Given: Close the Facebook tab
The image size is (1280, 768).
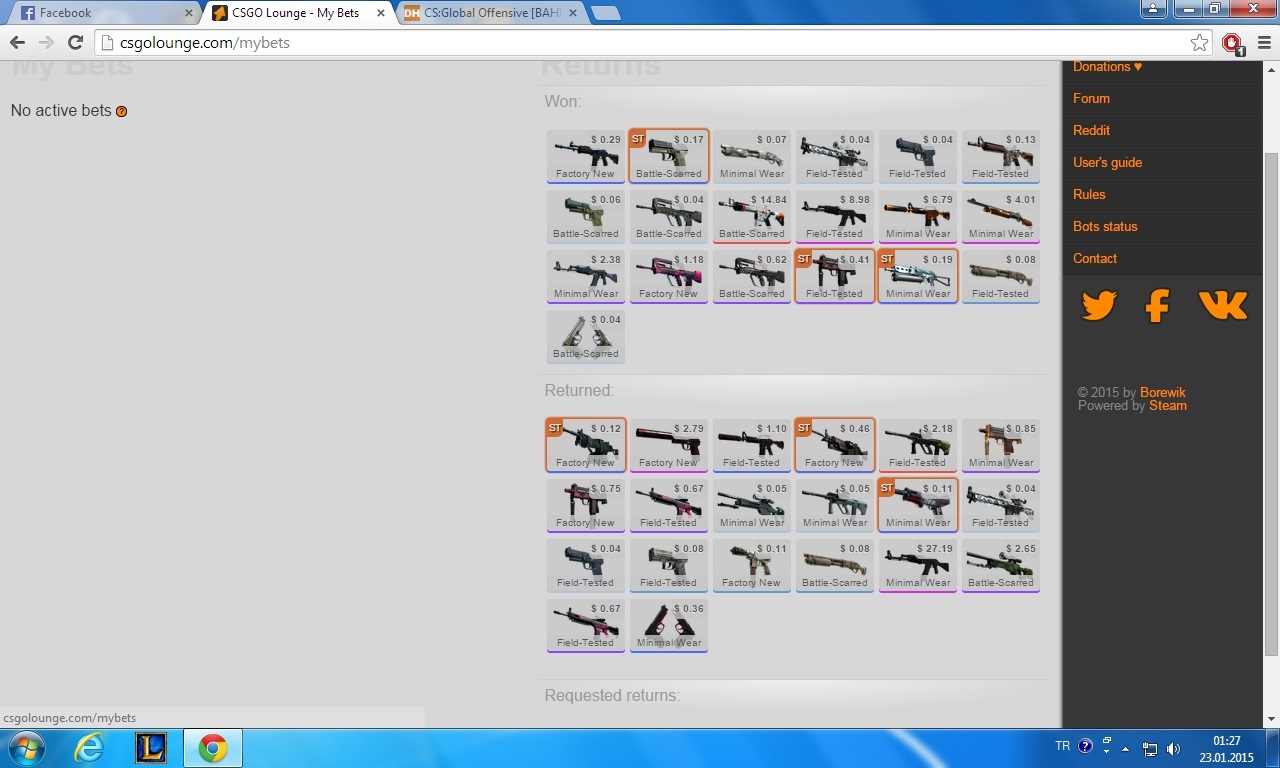Looking at the screenshot, I should pos(189,13).
